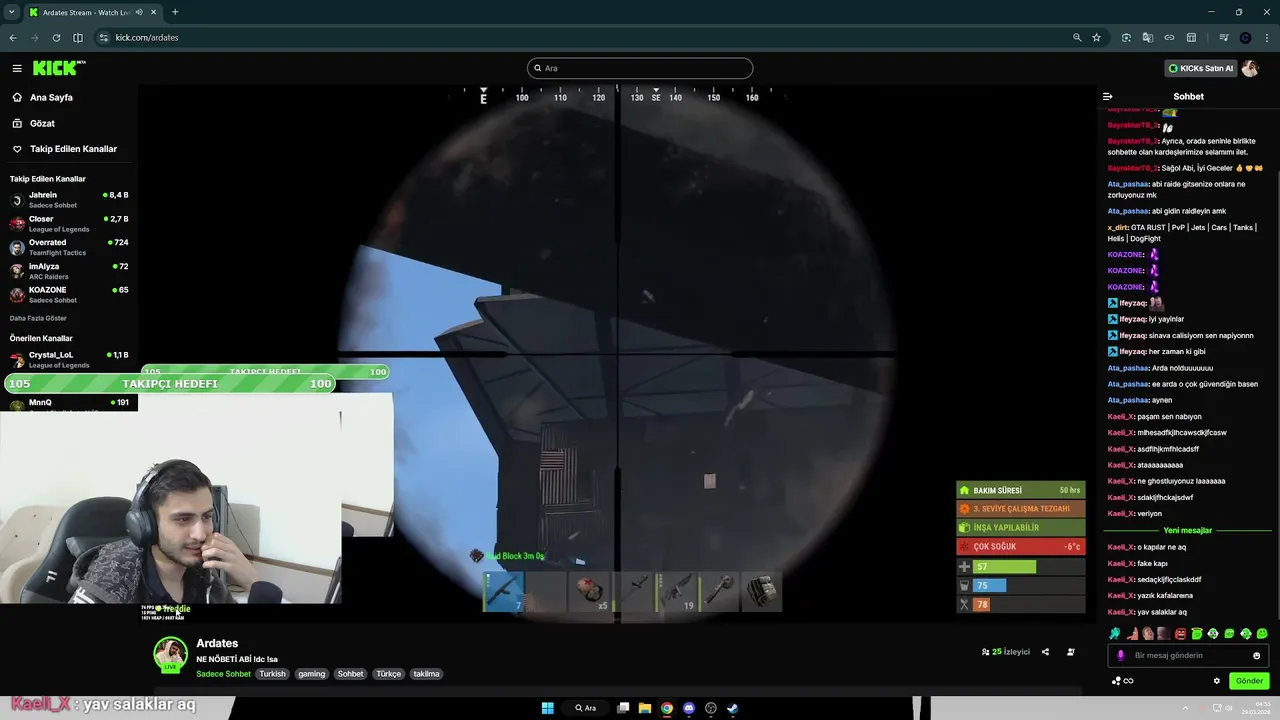
Task: Click the taskbar Ara search box
Action: (x=586, y=708)
